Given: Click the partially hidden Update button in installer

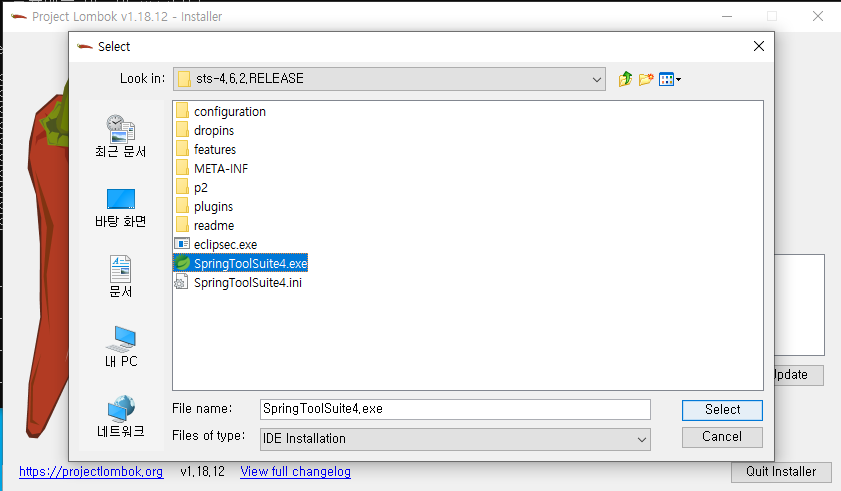Looking at the screenshot, I should (799, 375).
